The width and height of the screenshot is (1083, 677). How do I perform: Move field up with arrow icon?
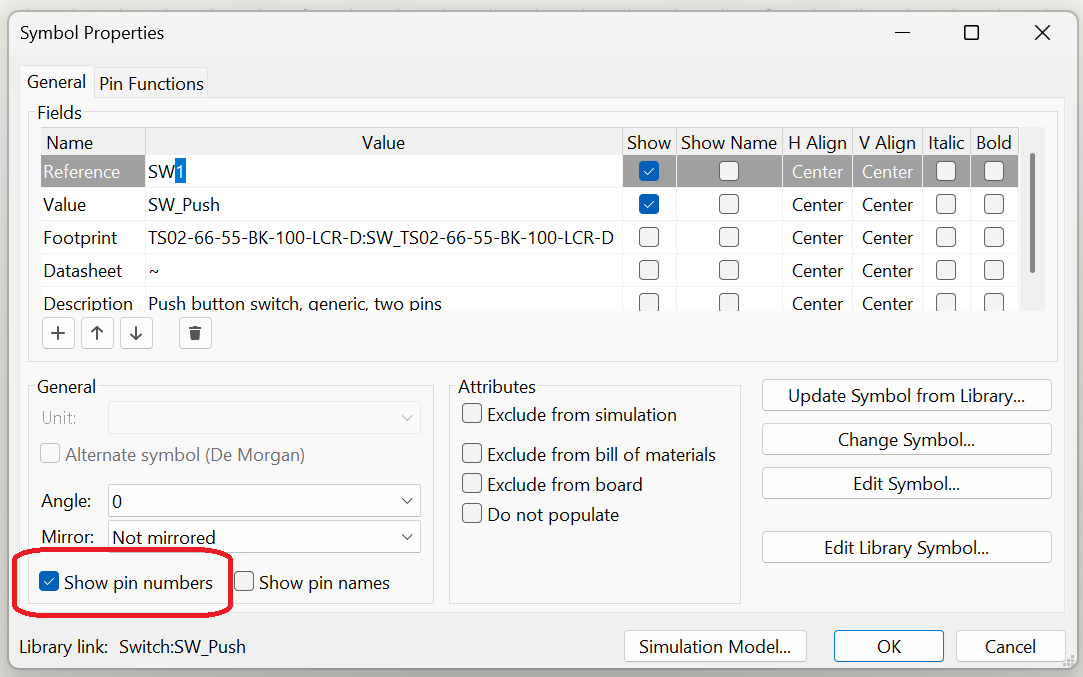96,333
